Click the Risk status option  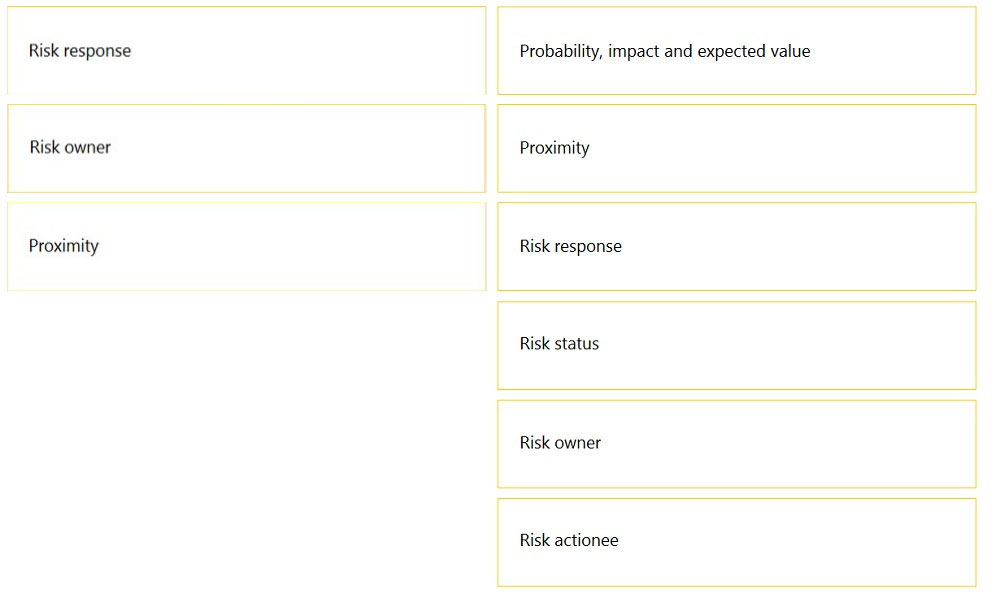[737, 345]
